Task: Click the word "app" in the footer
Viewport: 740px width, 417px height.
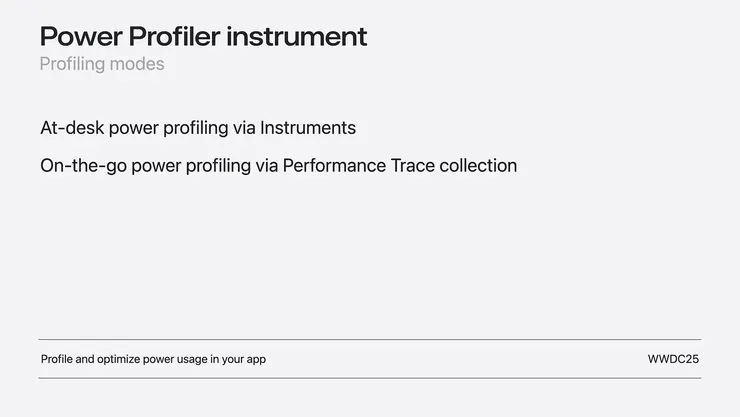Action: click(255, 360)
